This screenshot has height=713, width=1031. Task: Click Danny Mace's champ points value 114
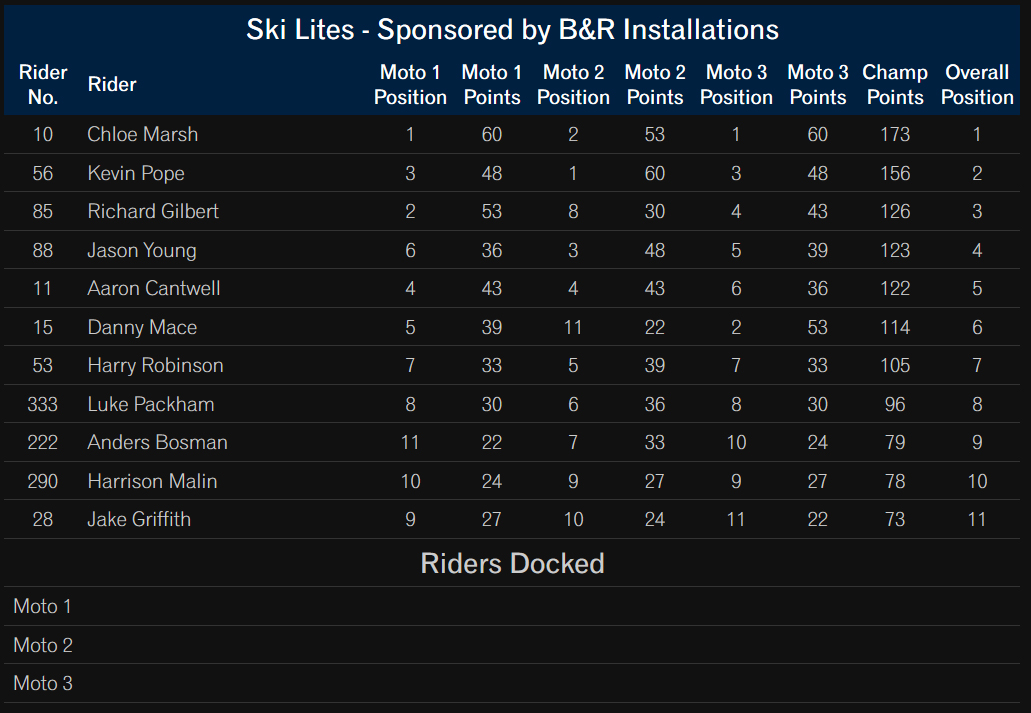pos(895,327)
